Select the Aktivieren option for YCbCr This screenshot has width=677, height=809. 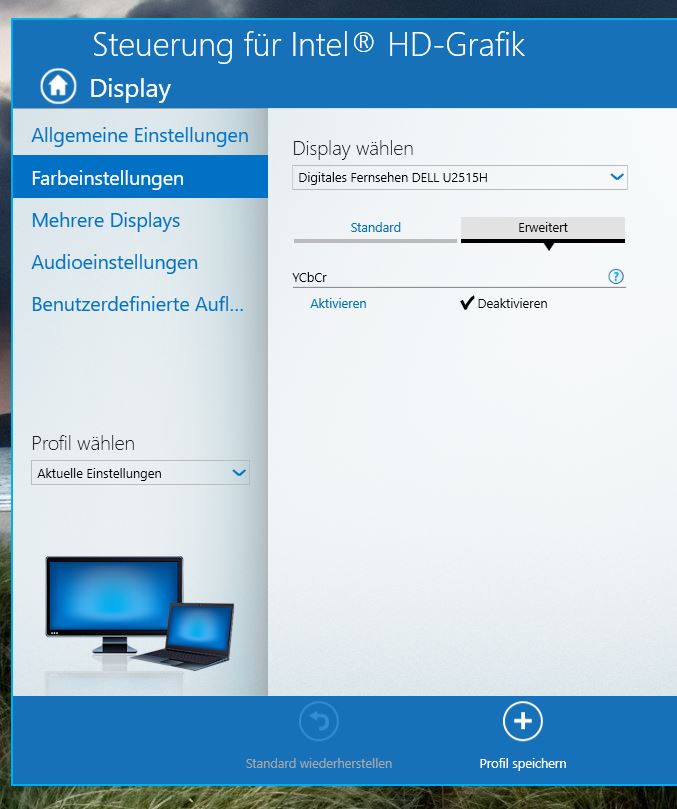pos(338,303)
